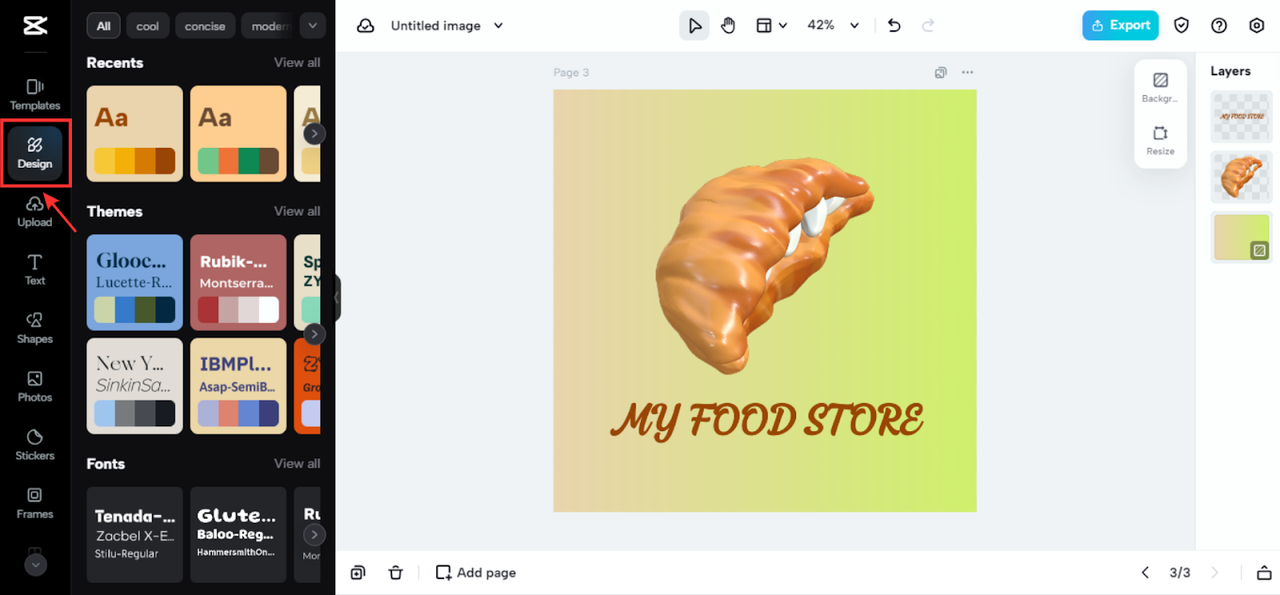Pick dark navy swatch on Glooc theme
The image size is (1280, 595).
click(x=165, y=309)
